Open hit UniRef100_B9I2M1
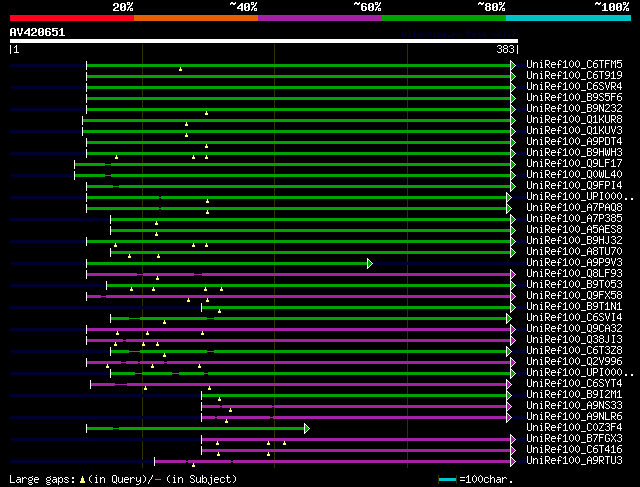The image size is (640, 487). [x=574, y=395]
